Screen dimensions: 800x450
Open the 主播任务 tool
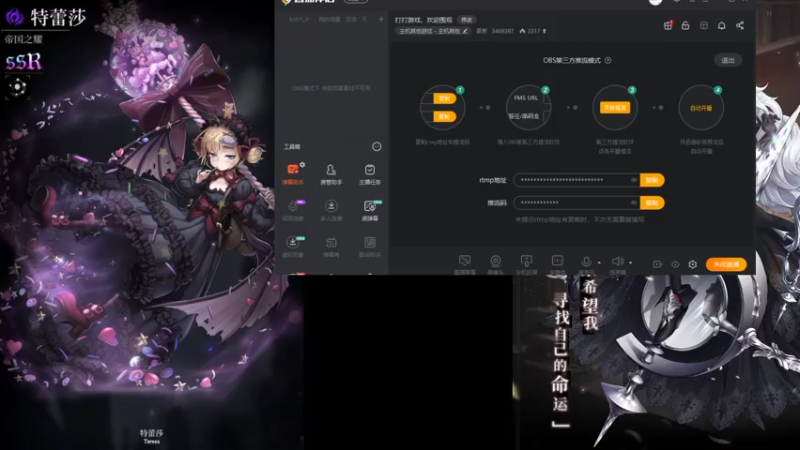(x=370, y=174)
